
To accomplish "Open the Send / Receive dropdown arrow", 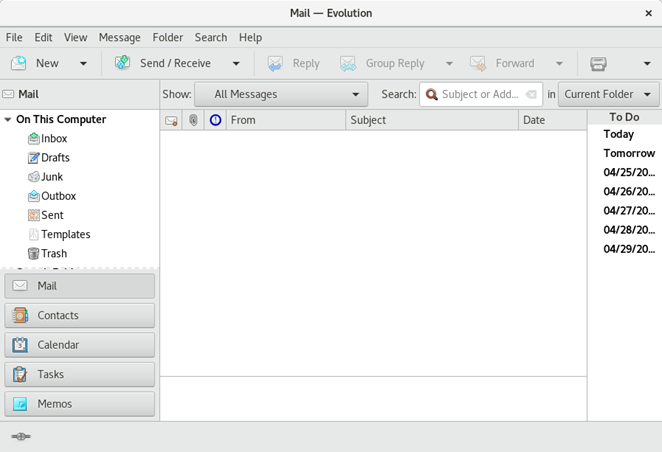I will pos(236,64).
